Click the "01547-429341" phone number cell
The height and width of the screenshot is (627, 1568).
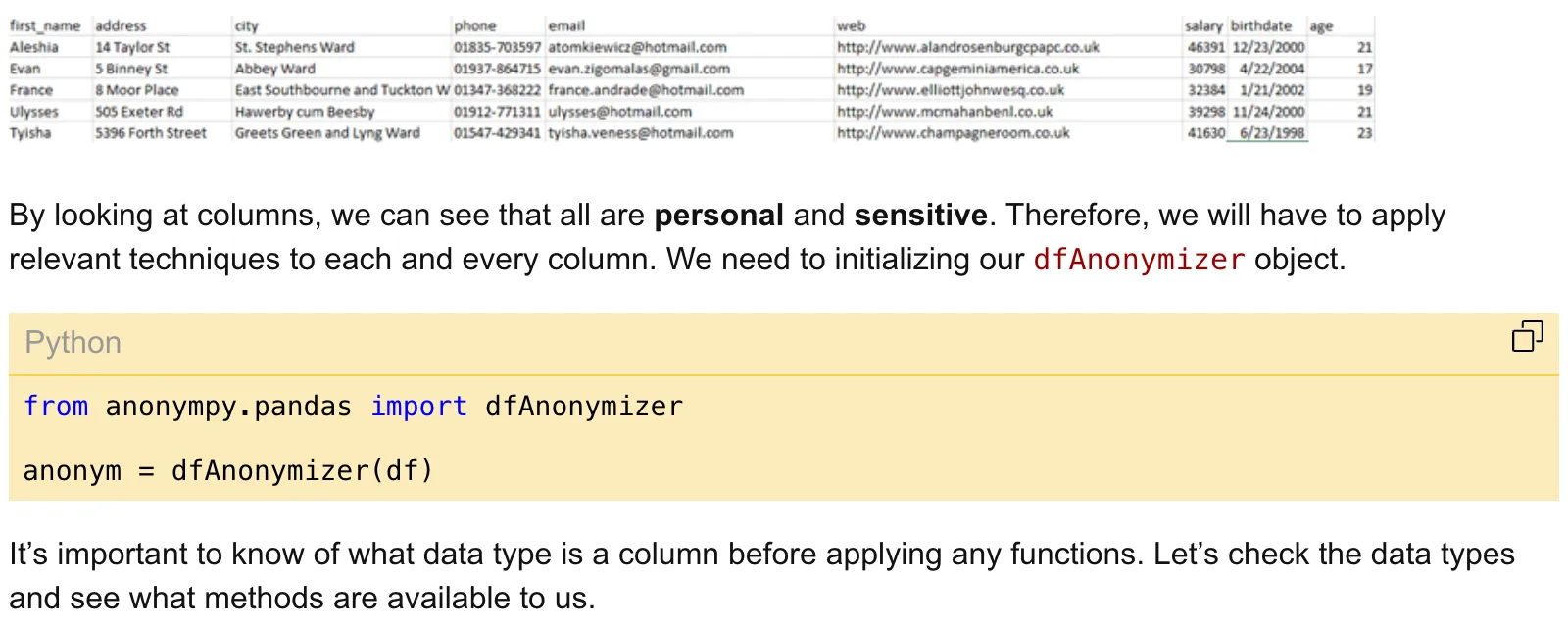point(497,133)
